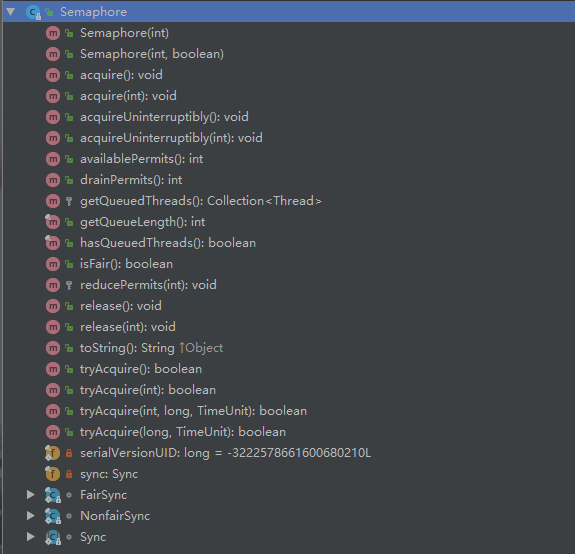The width and height of the screenshot is (575, 554).
Task: Click the field icon for serialVersionUID
Action: pos(52,453)
